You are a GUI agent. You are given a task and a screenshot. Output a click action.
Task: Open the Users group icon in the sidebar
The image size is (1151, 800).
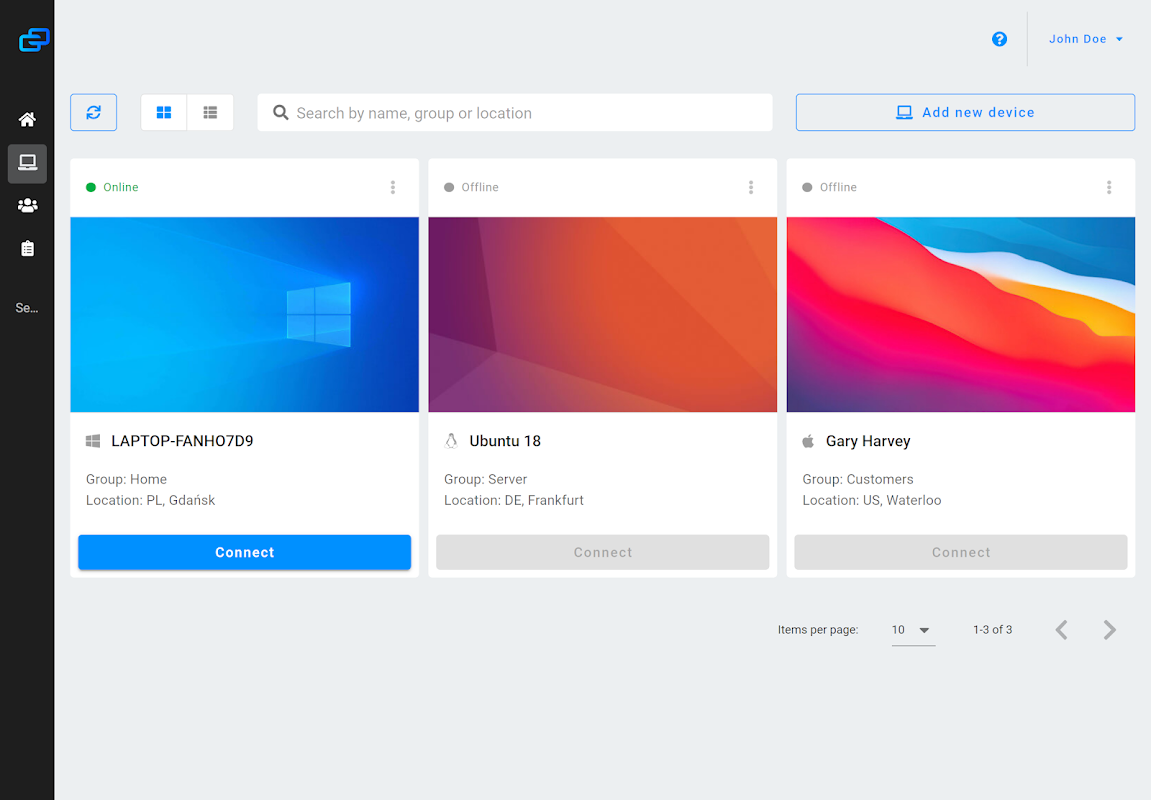(x=27, y=206)
